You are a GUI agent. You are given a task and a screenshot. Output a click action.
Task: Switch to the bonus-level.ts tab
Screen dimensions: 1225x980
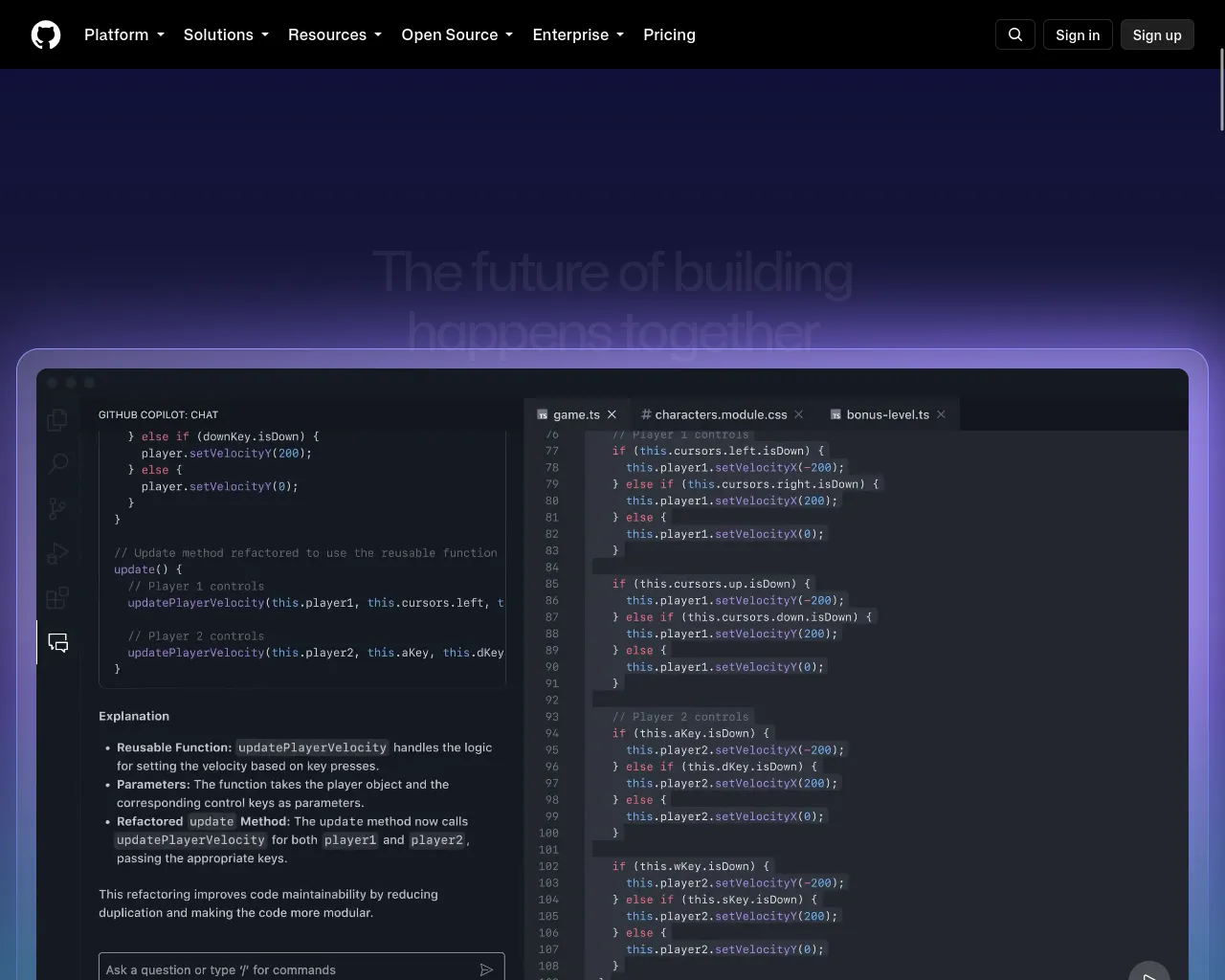888,414
